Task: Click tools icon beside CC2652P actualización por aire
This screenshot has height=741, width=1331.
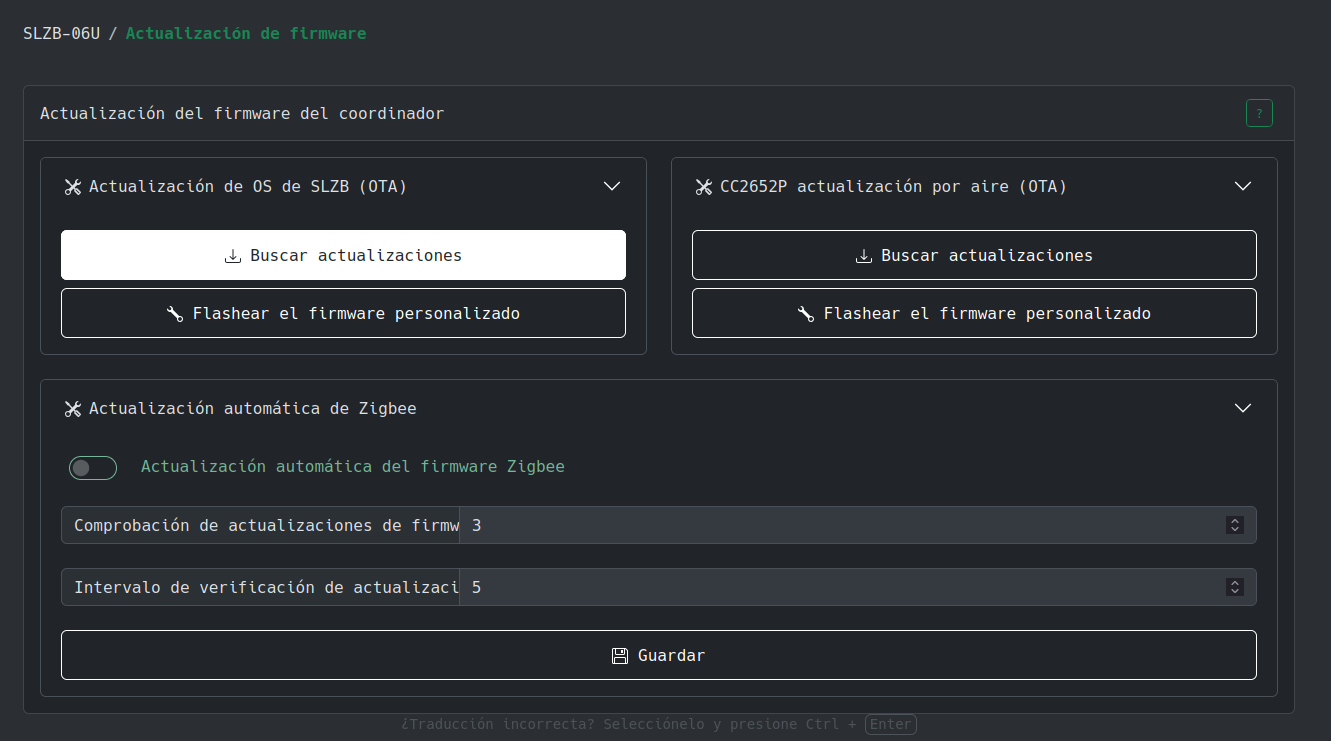Action: 703,187
